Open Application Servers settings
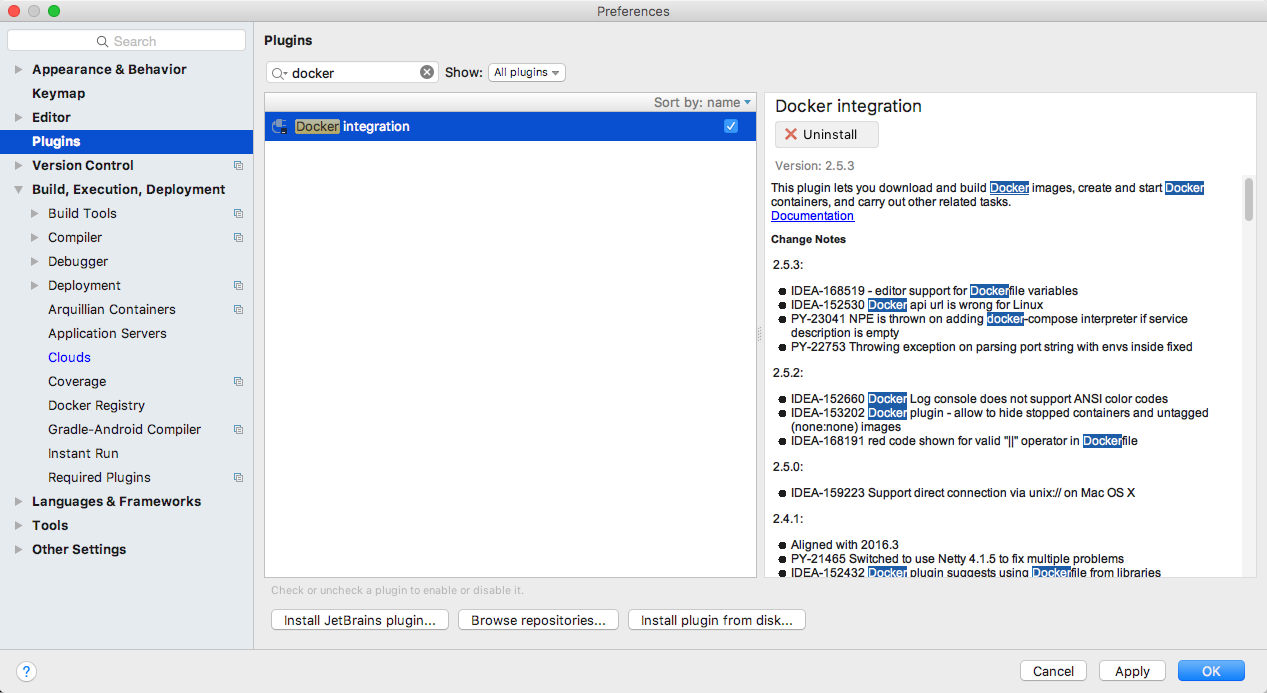 tap(107, 334)
